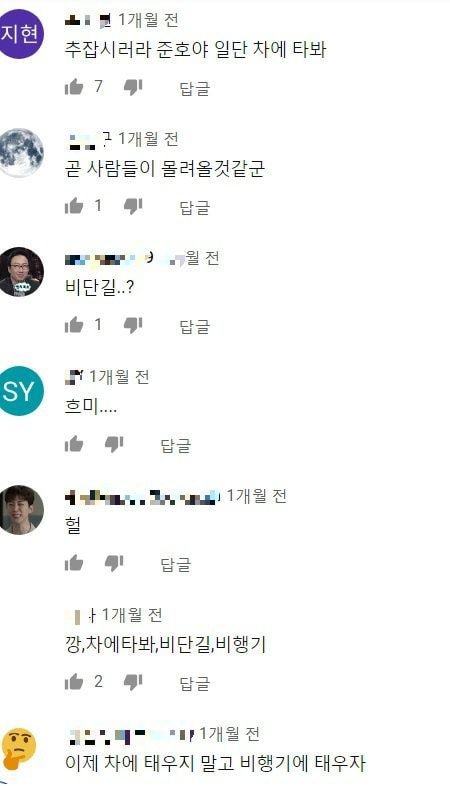
Task: Open the teal 'SY' profile avatar
Action: pos(21,391)
